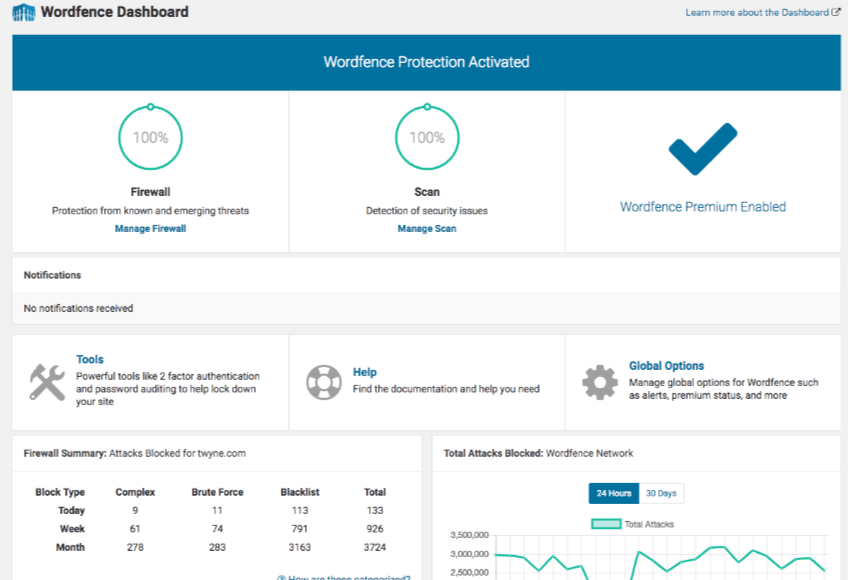Click the Total column header
This screenshot has height=580, width=848.
tap(375, 492)
